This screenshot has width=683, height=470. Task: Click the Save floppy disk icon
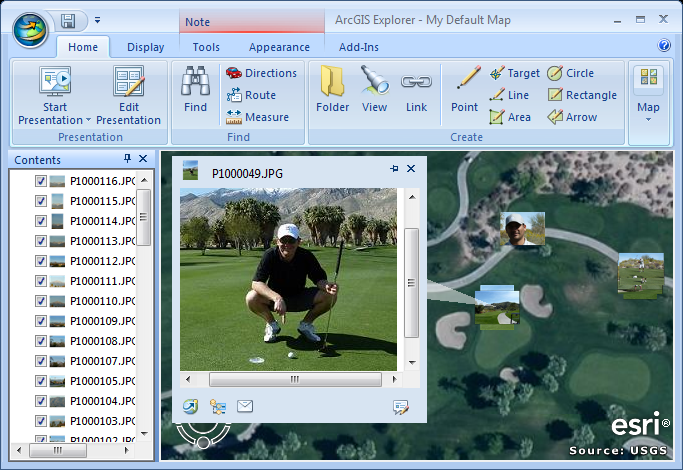click(68, 20)
